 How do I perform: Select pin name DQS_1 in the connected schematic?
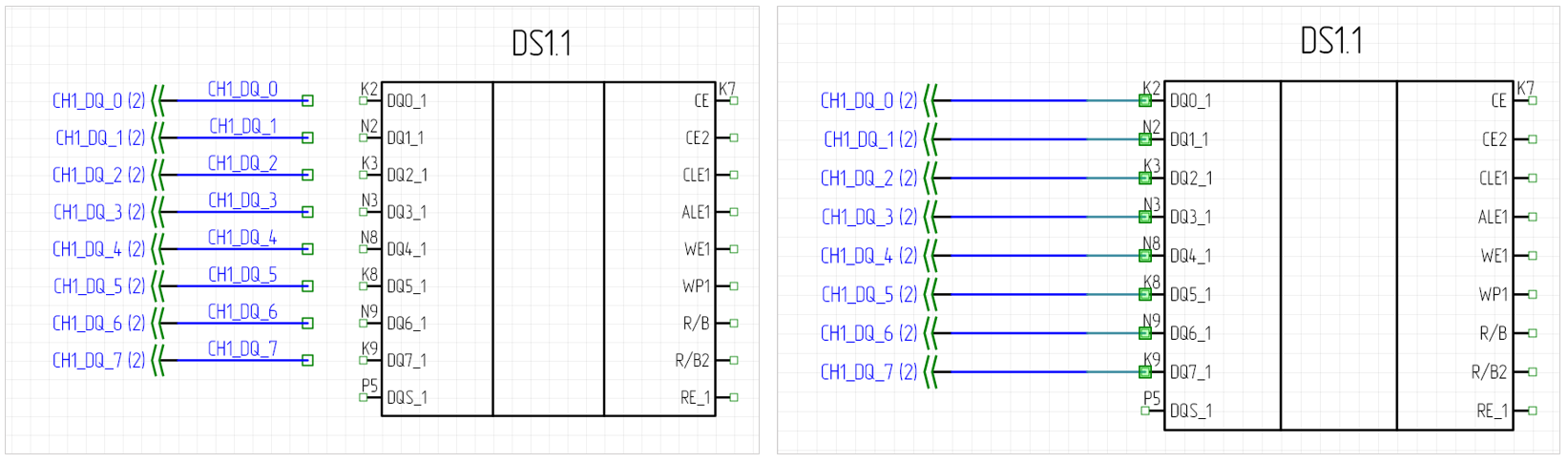pos(1190,410)
